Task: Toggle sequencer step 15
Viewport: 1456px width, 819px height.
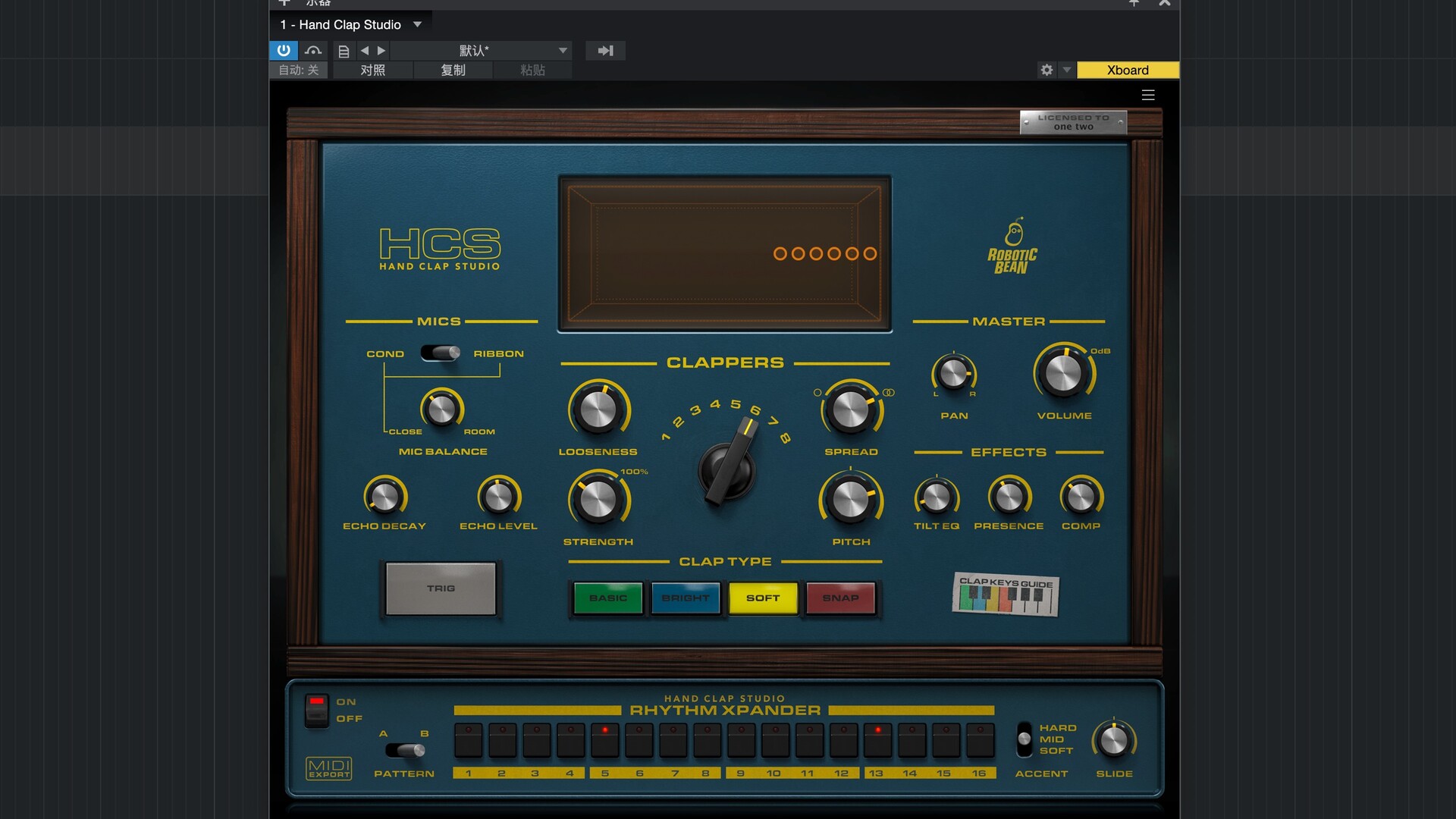Action: 946,739
